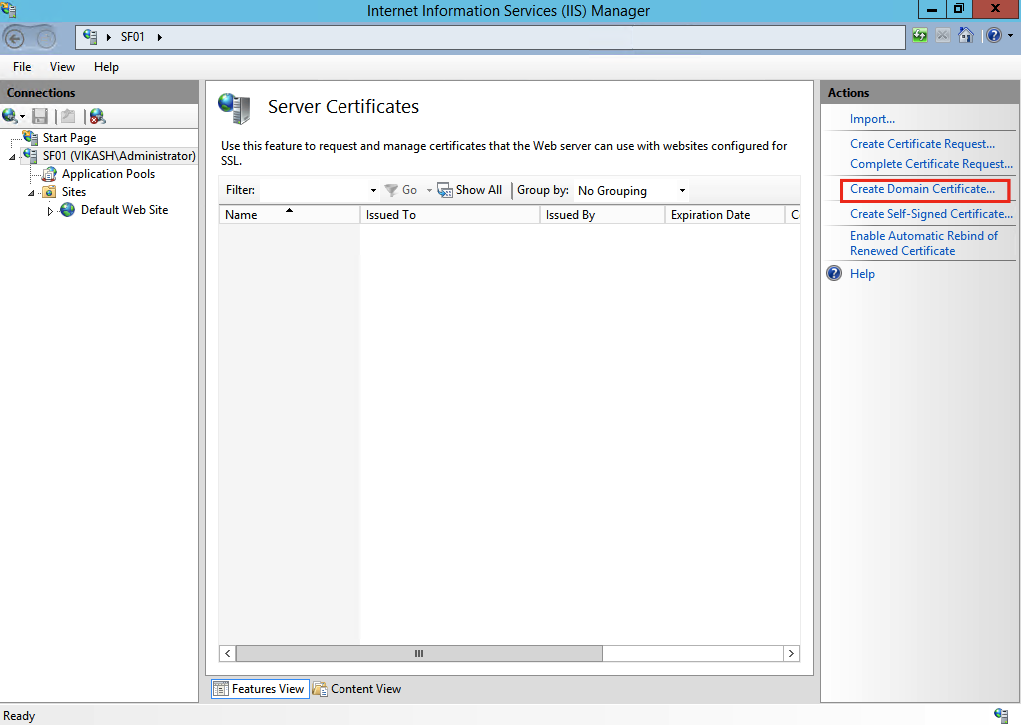Open the Help menu
Viewport: 1021px width, 725px height.
106,66
